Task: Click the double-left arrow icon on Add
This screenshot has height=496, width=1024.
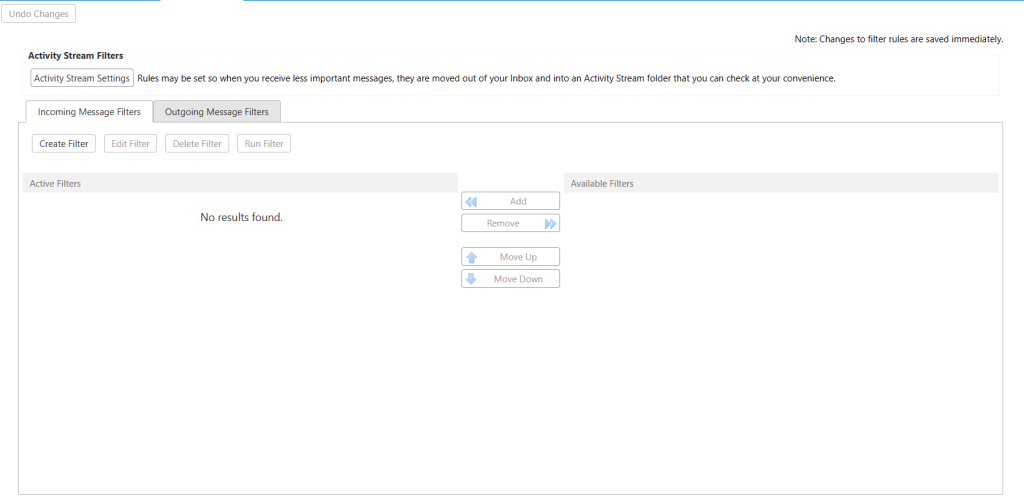Action: coord(471,201)
